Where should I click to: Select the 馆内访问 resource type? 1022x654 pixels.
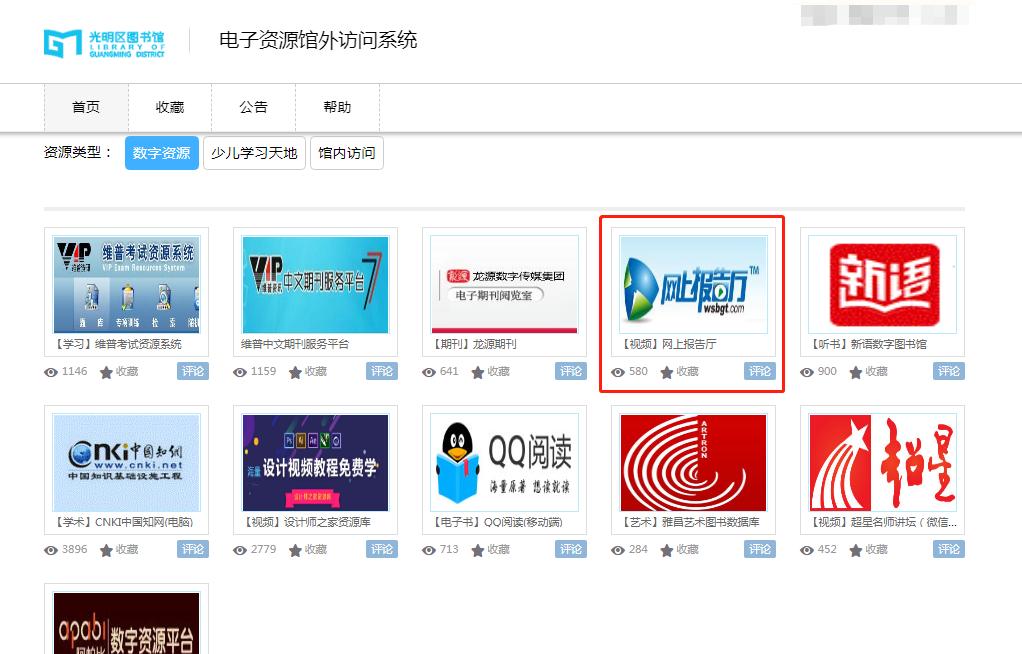(347, 153)
